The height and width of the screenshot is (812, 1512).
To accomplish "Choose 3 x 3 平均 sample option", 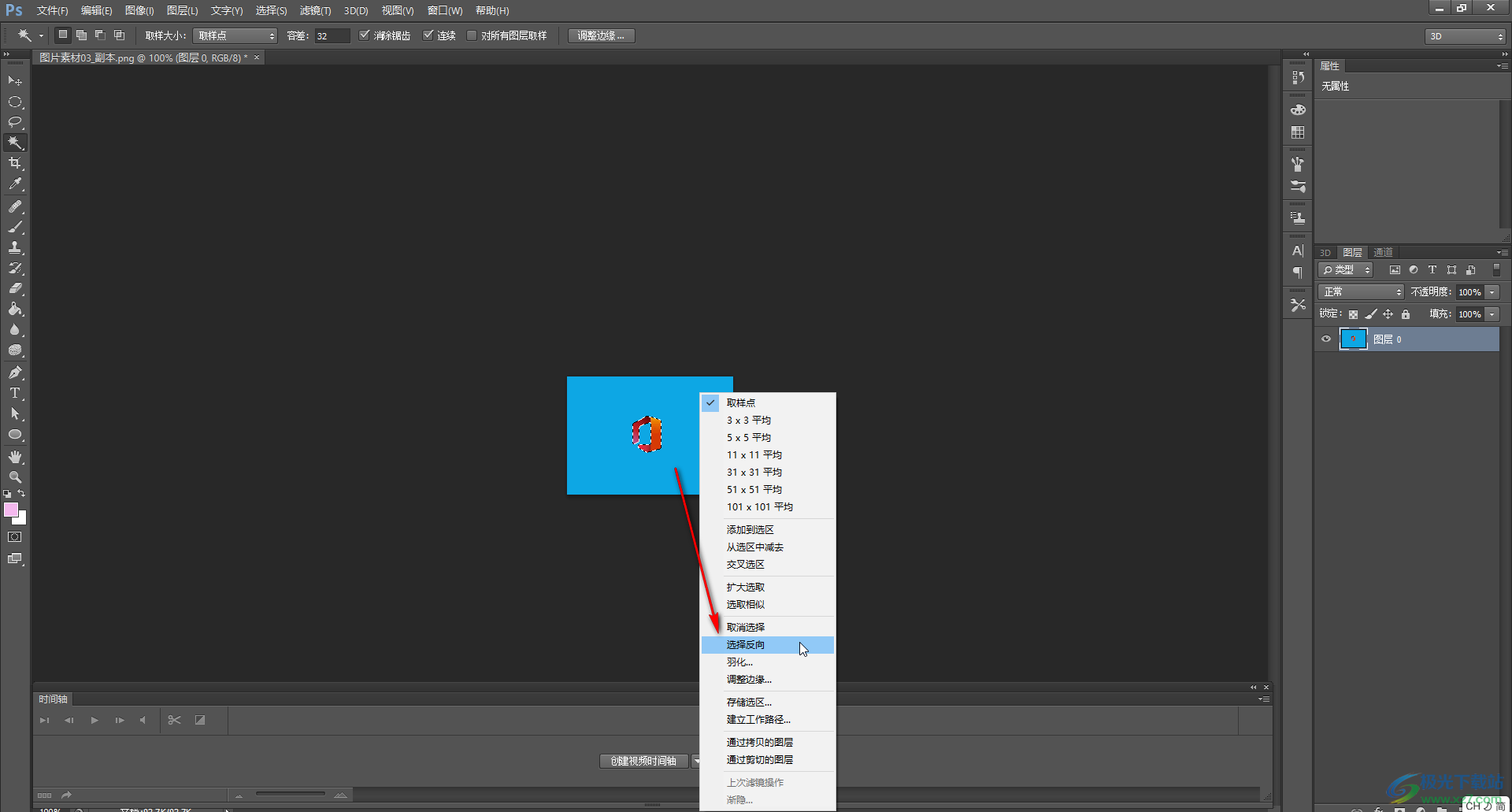I will [767, 421].
